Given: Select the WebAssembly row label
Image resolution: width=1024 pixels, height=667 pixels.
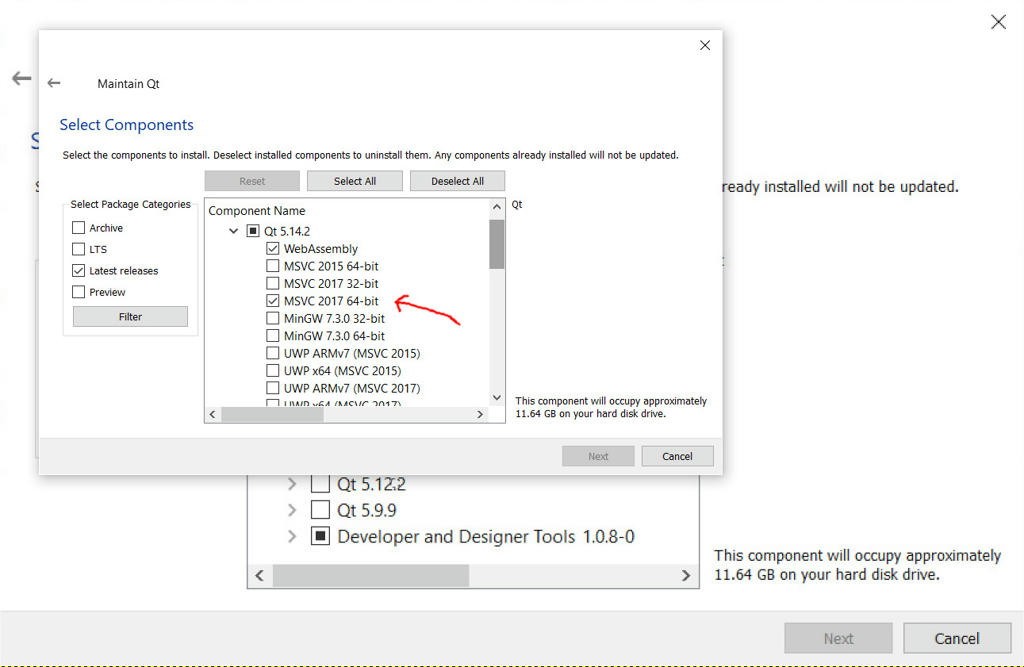Looking at the screenshot, I should point(321,248).
